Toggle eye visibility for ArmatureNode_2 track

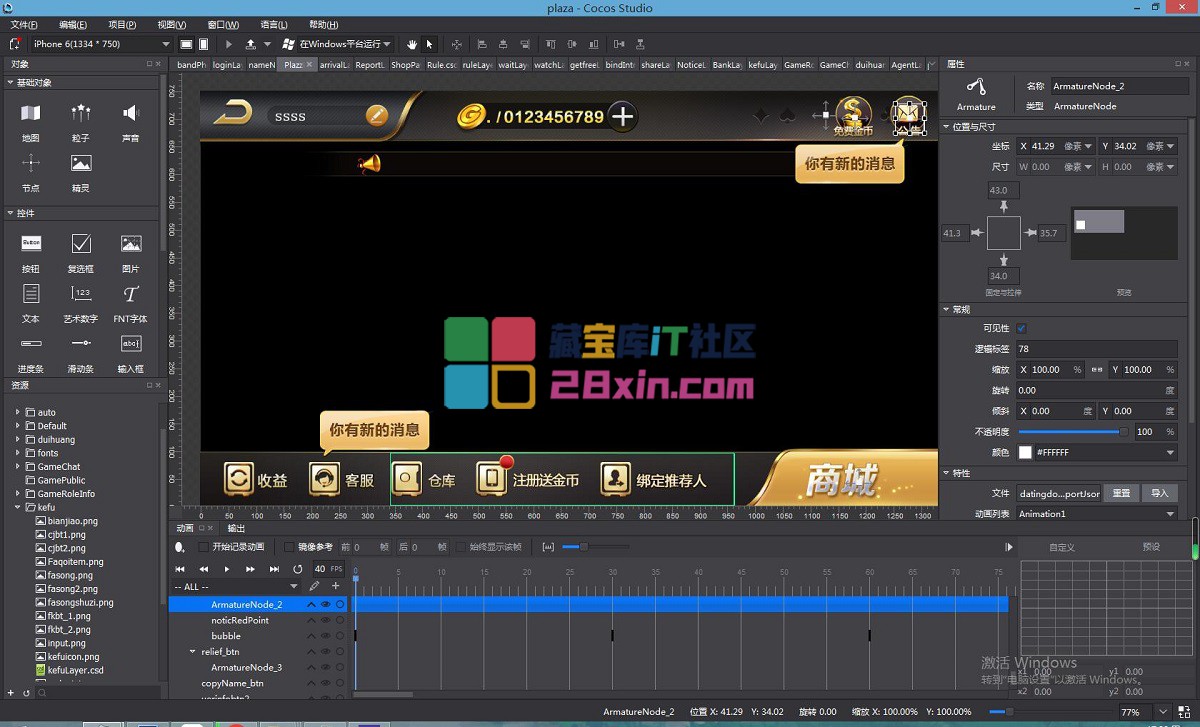coord(325,605)
